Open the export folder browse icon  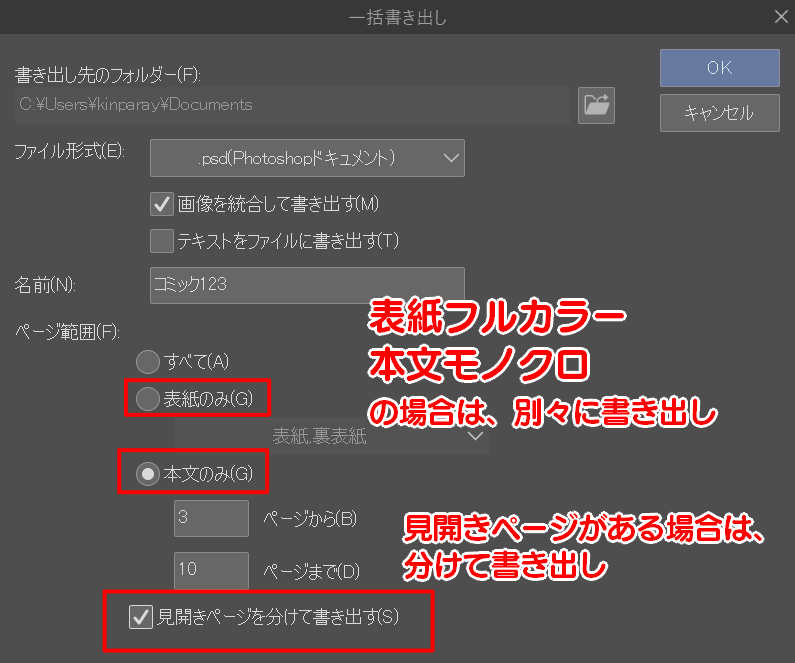(x=596, y=105)
